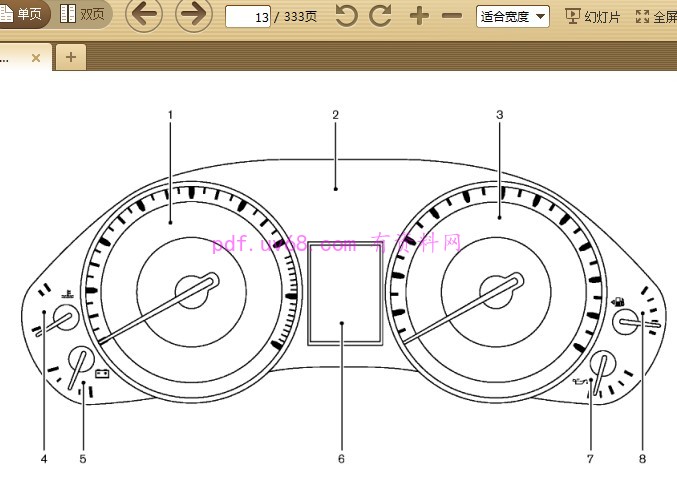Zoom in with the plus icon
The image size is (677, 482).
point(420,16)
